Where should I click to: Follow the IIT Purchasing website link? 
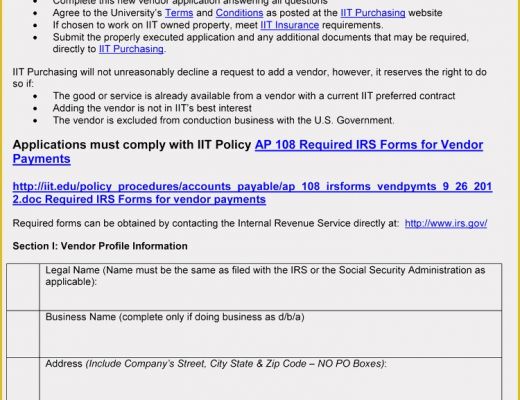373,13
